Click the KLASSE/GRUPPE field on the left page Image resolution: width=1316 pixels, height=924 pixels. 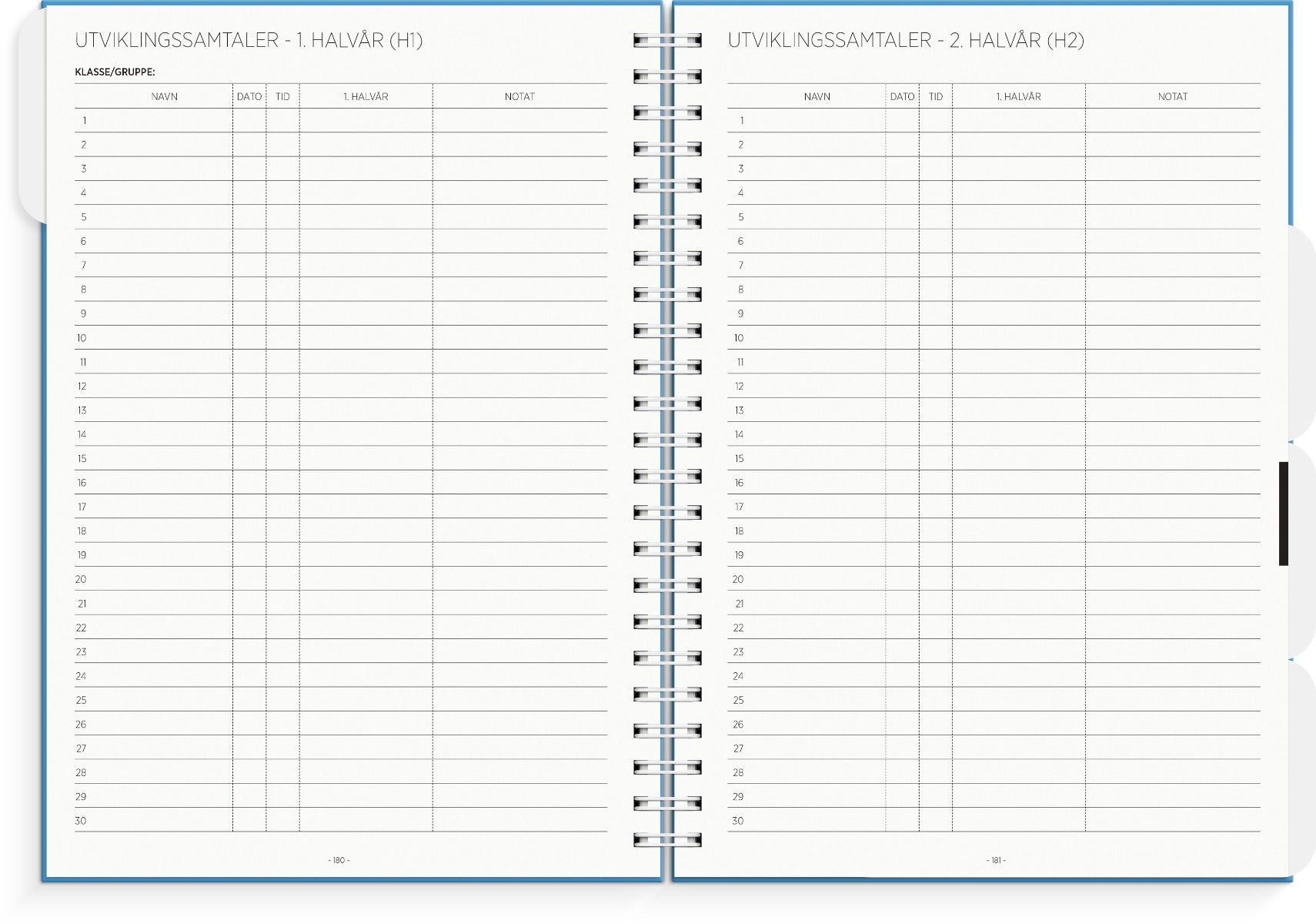115,73
